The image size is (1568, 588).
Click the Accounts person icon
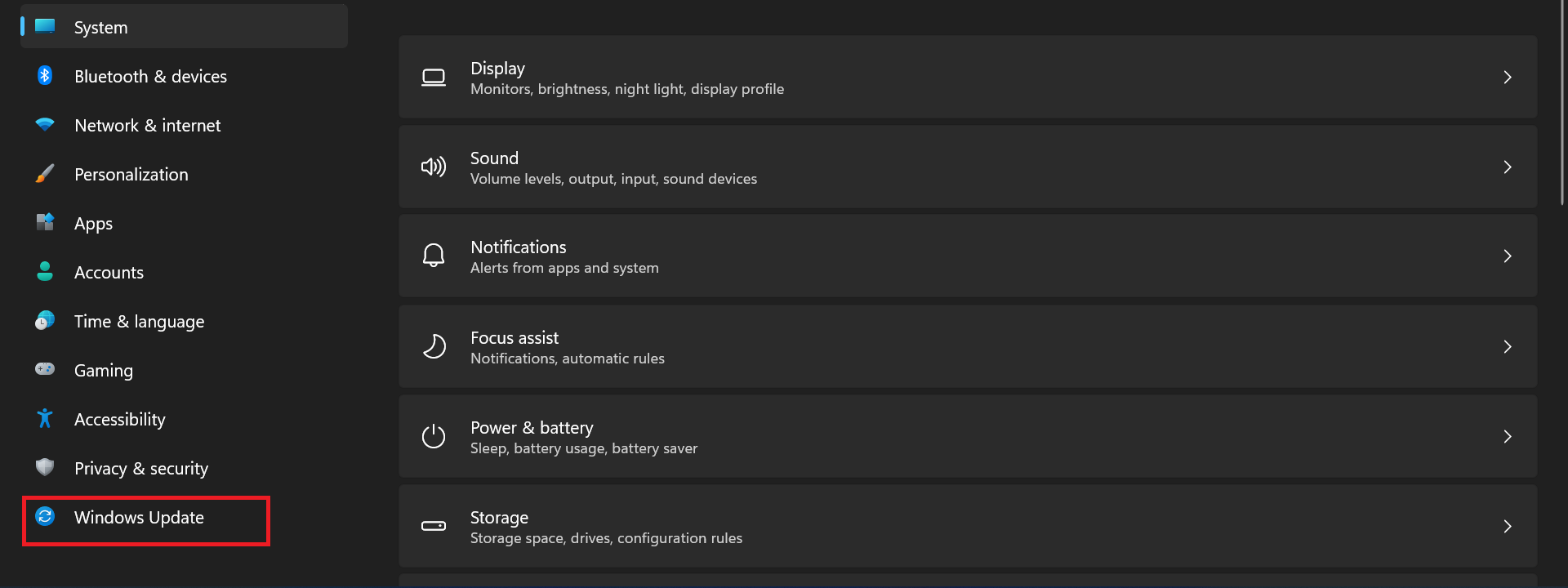pyautogui.click(x=45, y=272)
